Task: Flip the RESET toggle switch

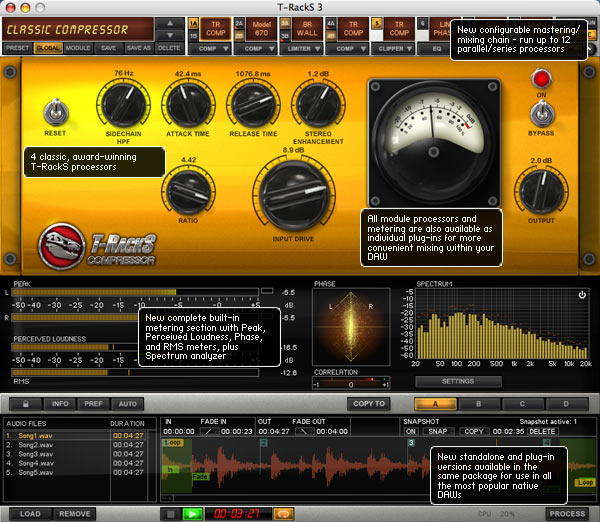Action: [x=56, y=112]
